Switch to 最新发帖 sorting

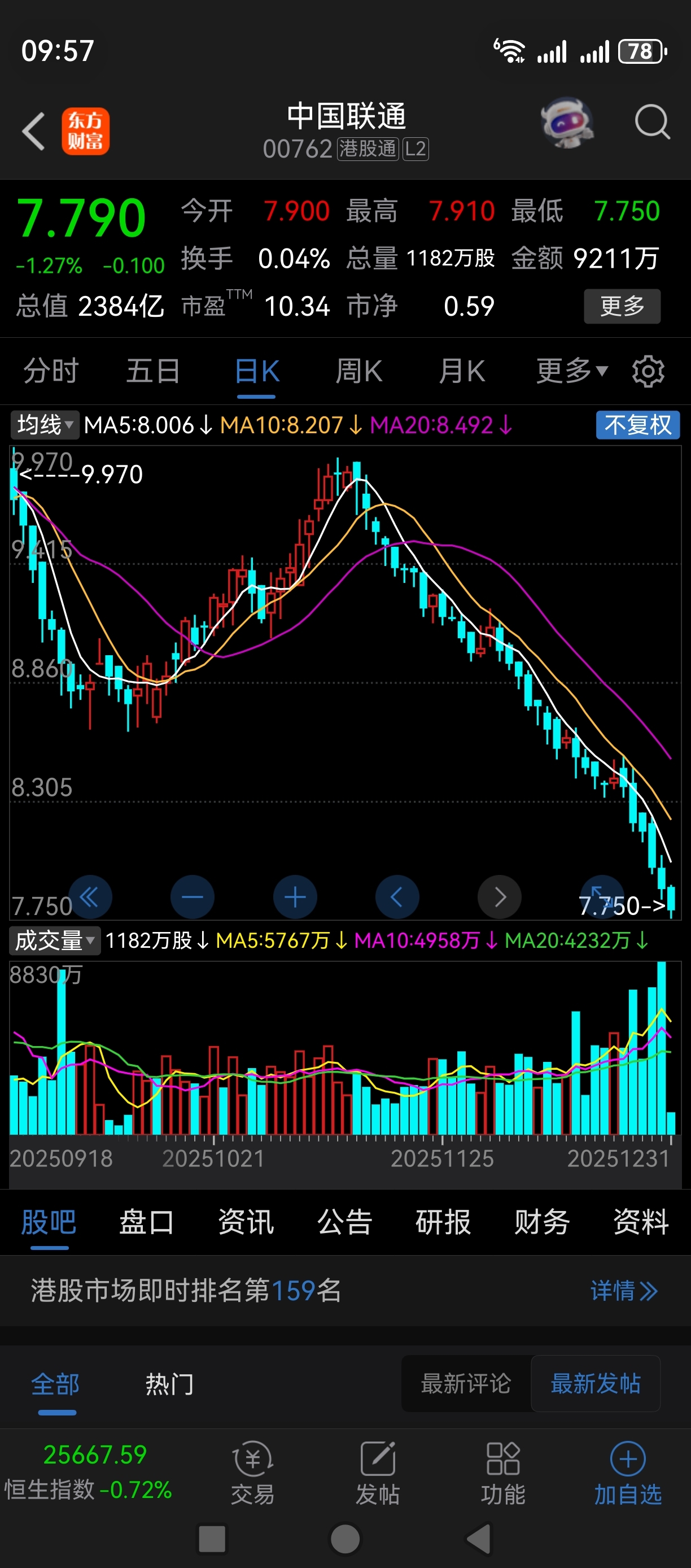(x=596, y=1383)
